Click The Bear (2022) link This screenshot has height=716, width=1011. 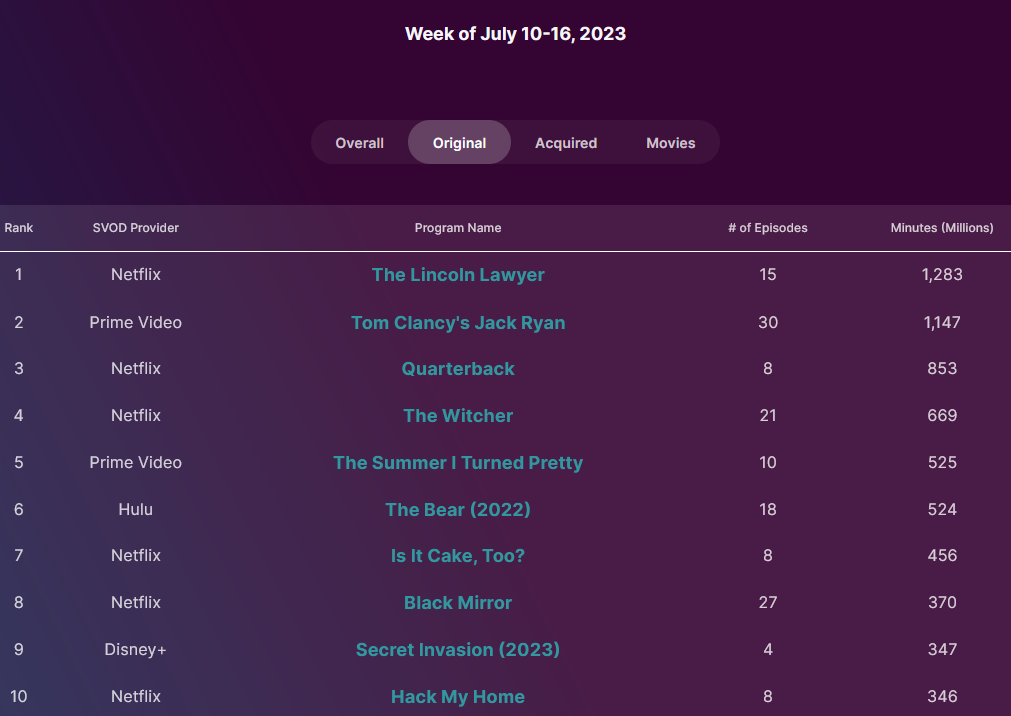[x=458, y=510]
